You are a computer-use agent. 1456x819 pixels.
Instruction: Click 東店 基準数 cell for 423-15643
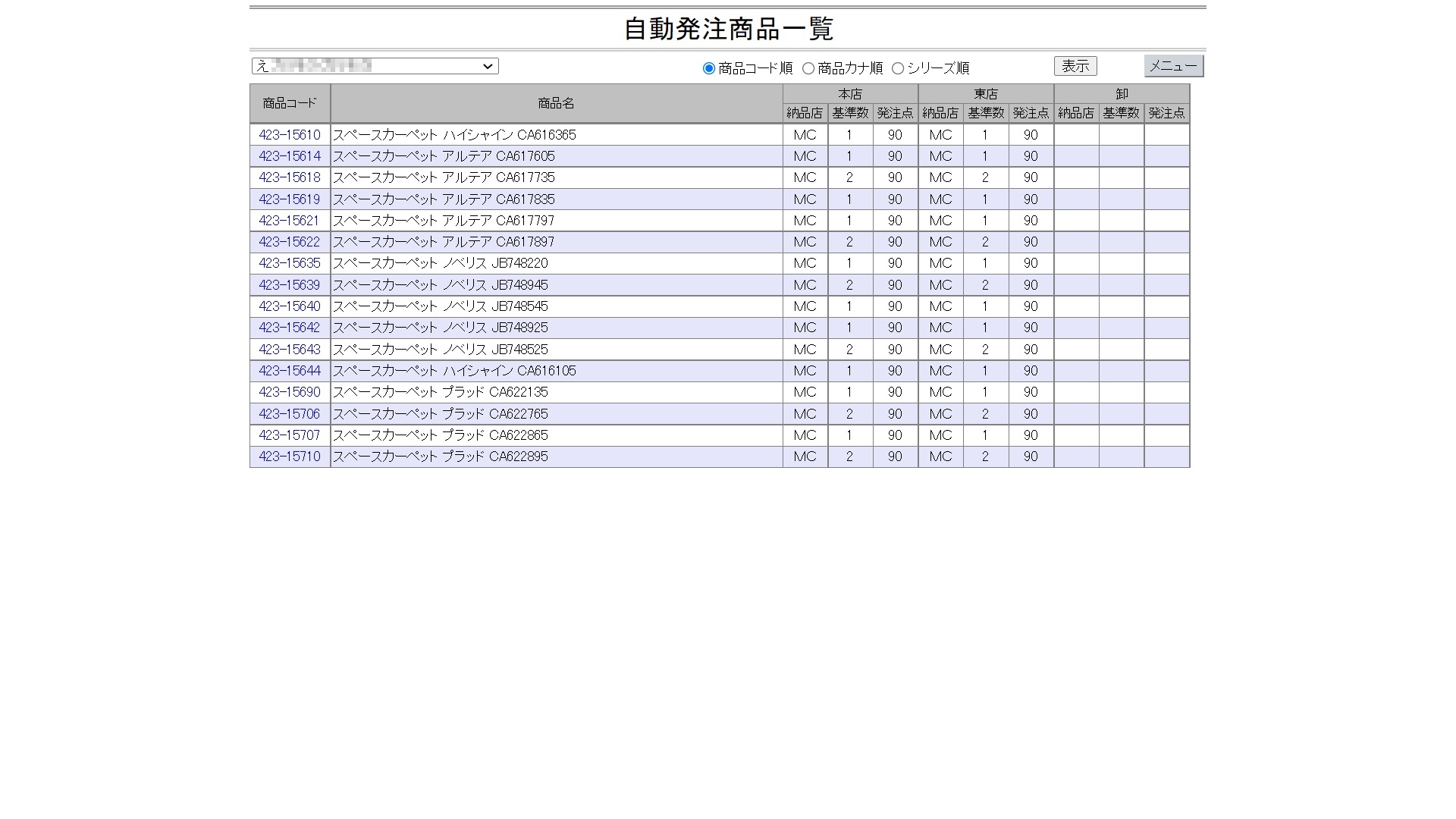986,350
